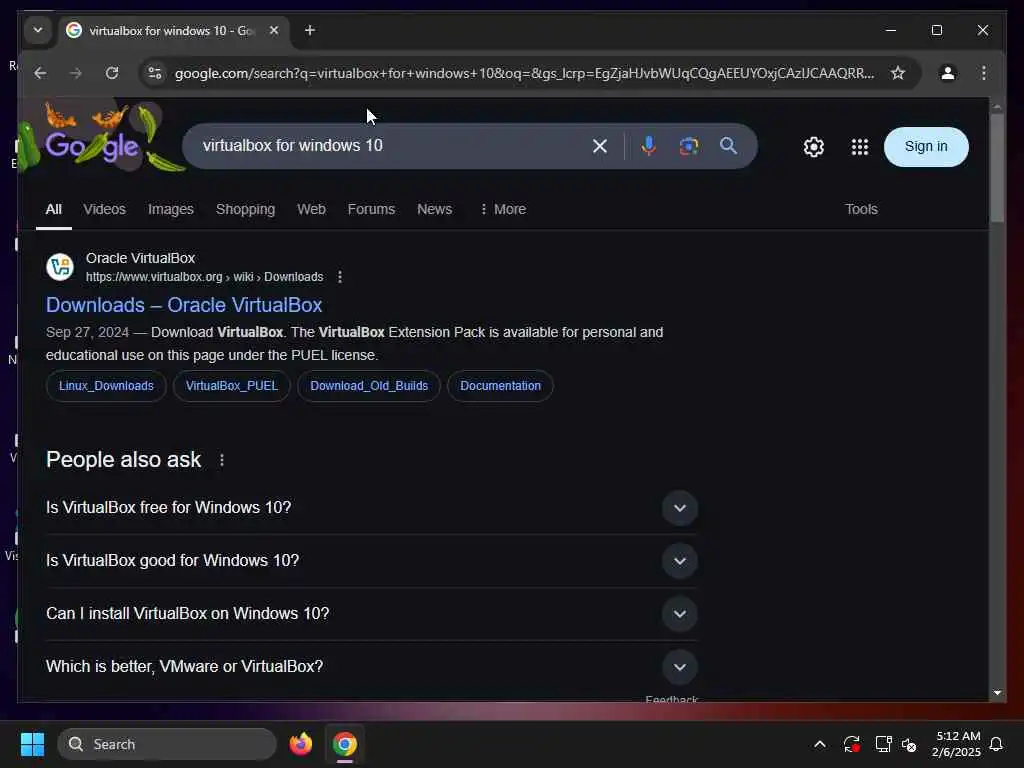Open the VirtualBox_PUEL sitelink
The height and width of the screenshot is (768, 1024).
(x=232, y=386)
